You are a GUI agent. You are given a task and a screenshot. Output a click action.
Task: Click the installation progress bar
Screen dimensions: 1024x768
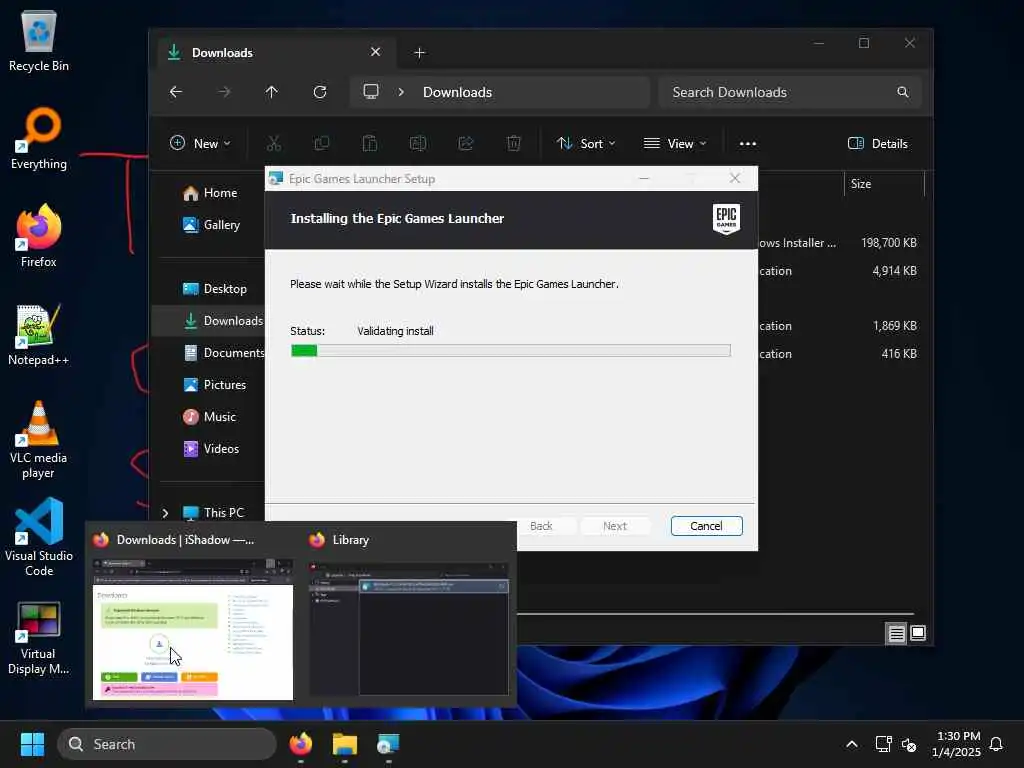[511, 351]
